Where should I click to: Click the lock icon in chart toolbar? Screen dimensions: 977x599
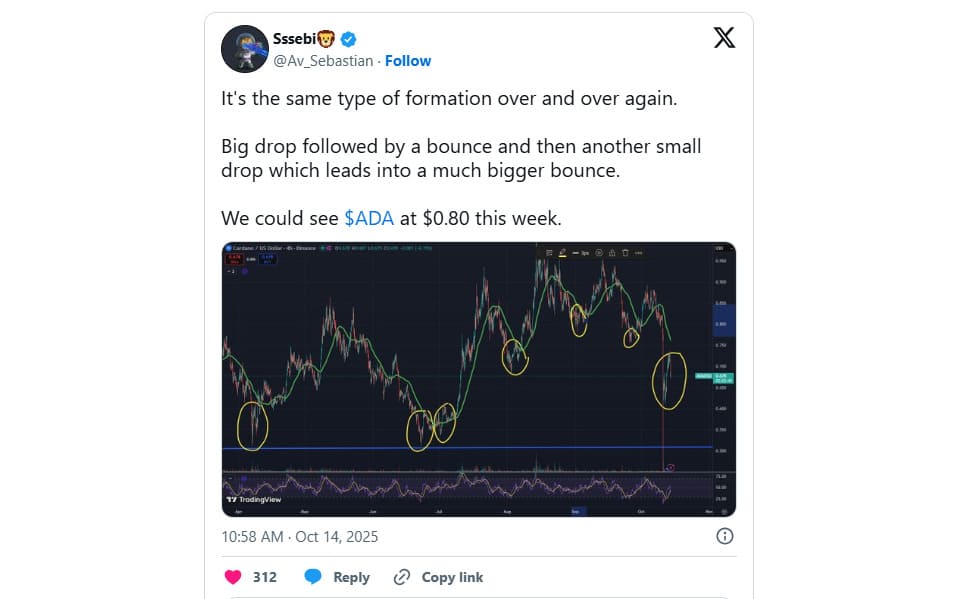[609, 252]
